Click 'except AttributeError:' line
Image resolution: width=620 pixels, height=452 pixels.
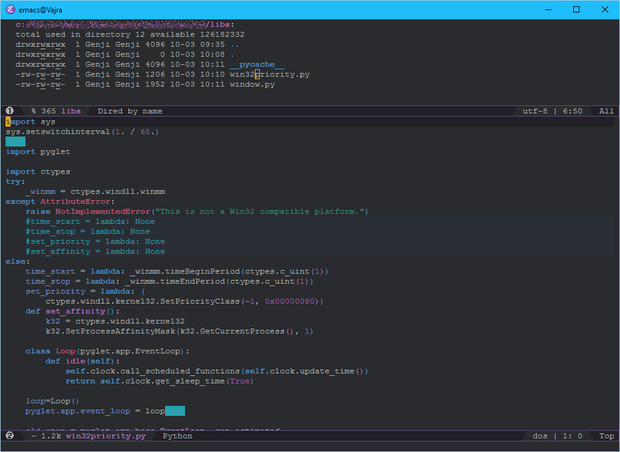point(60,202)
